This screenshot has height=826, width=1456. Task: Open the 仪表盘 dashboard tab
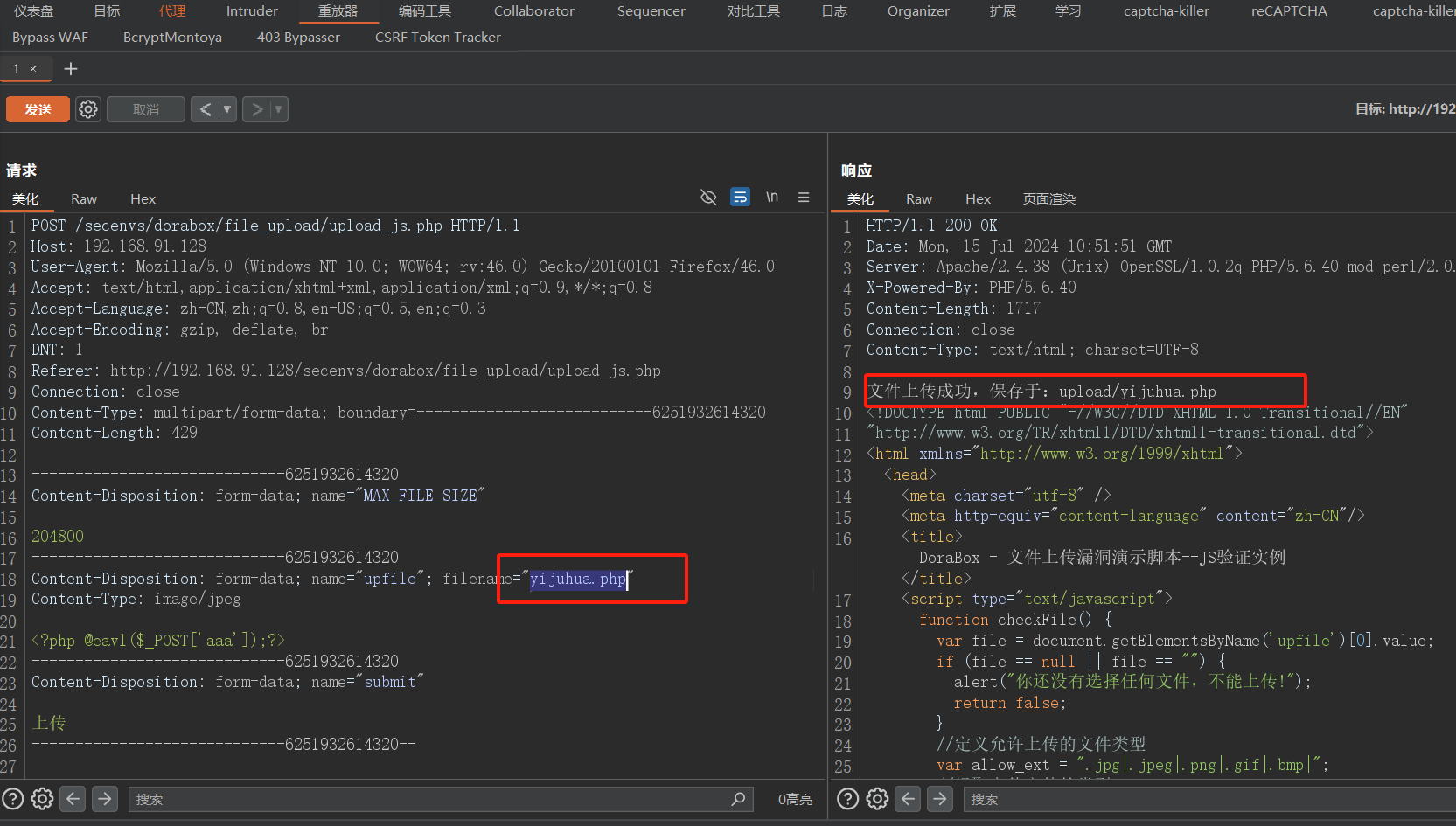33,11
